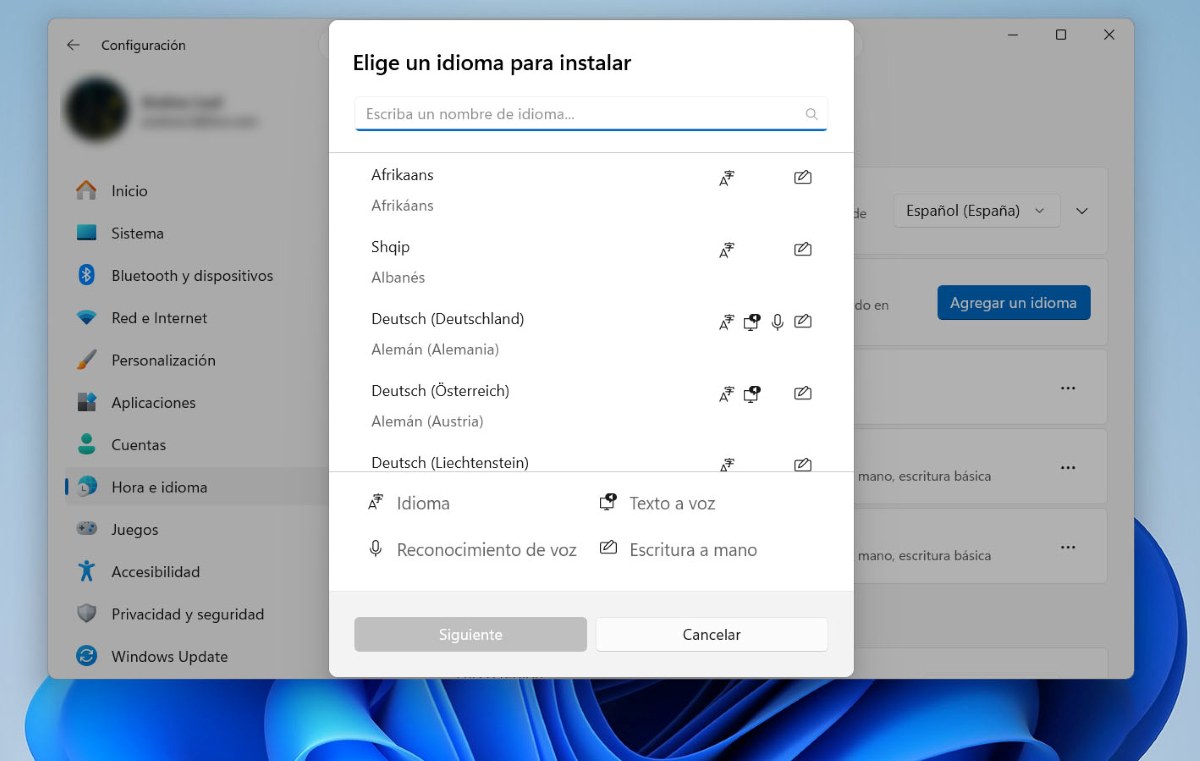This screenshot has height=761, width=1200.
Task: Click the text-to-speech icon for Deutsch (Österreich)
Action: pyautogui.click(x=752, y=393)
